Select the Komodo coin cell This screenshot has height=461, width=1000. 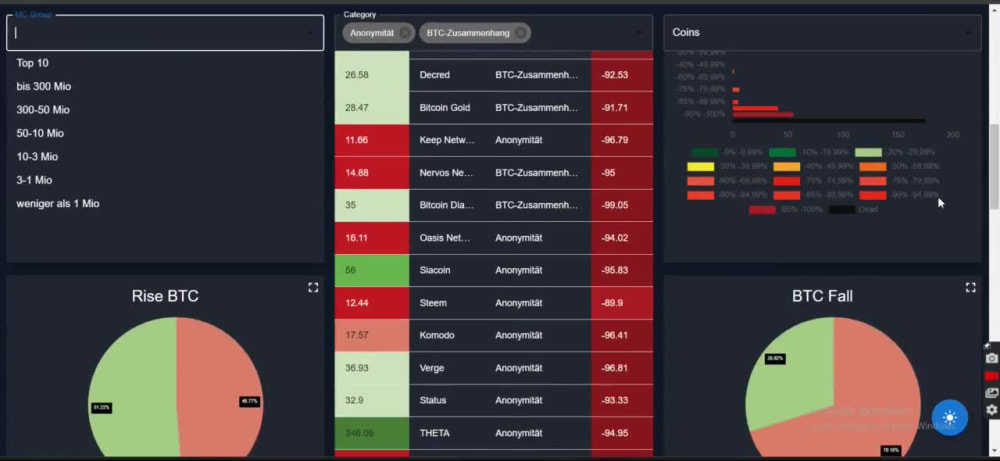click(447, 335)
